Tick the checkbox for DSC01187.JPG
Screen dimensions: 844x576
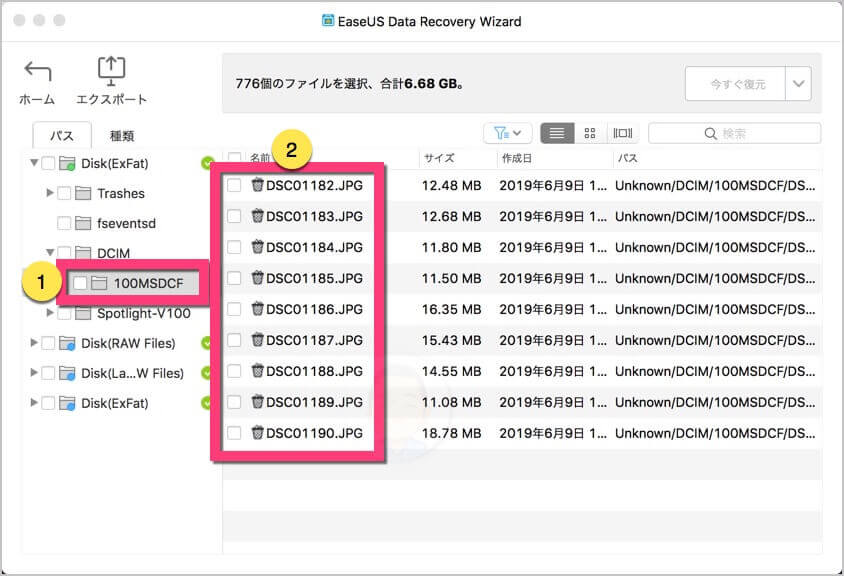(x=234, y=340)
